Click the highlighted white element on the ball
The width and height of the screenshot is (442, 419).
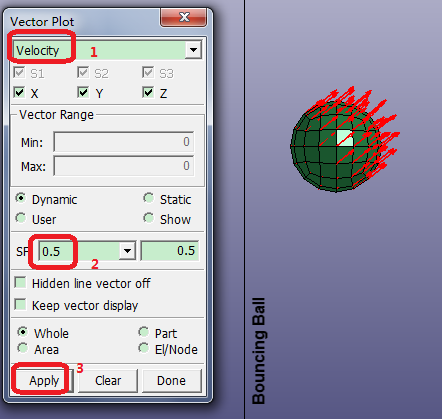344,138
